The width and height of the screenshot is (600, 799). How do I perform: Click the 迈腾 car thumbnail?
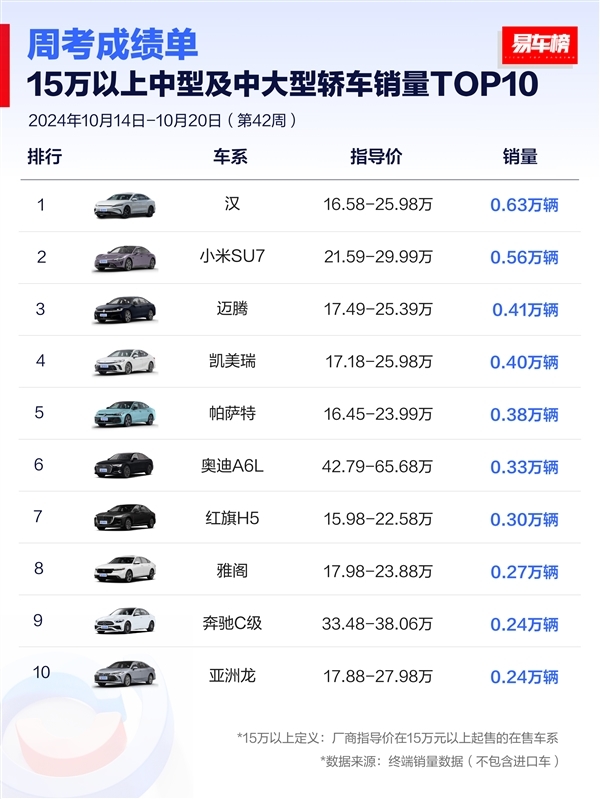coord(125,310)
